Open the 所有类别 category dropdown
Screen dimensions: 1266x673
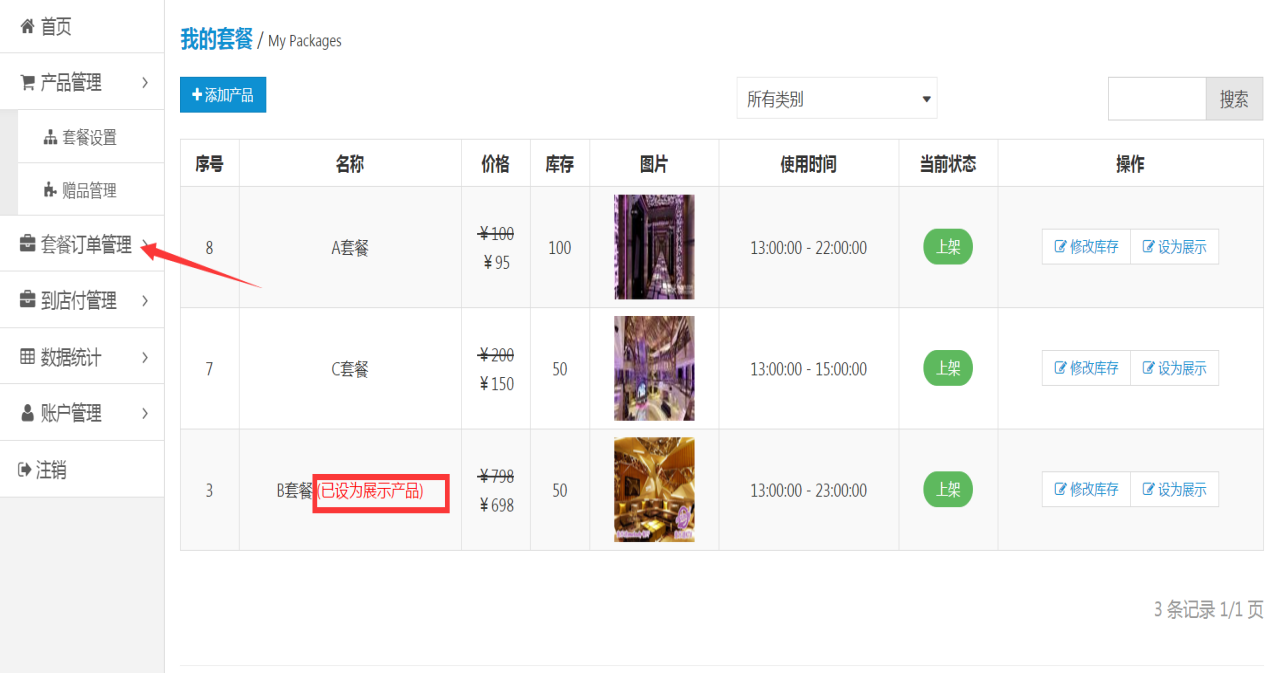point(837,98)
